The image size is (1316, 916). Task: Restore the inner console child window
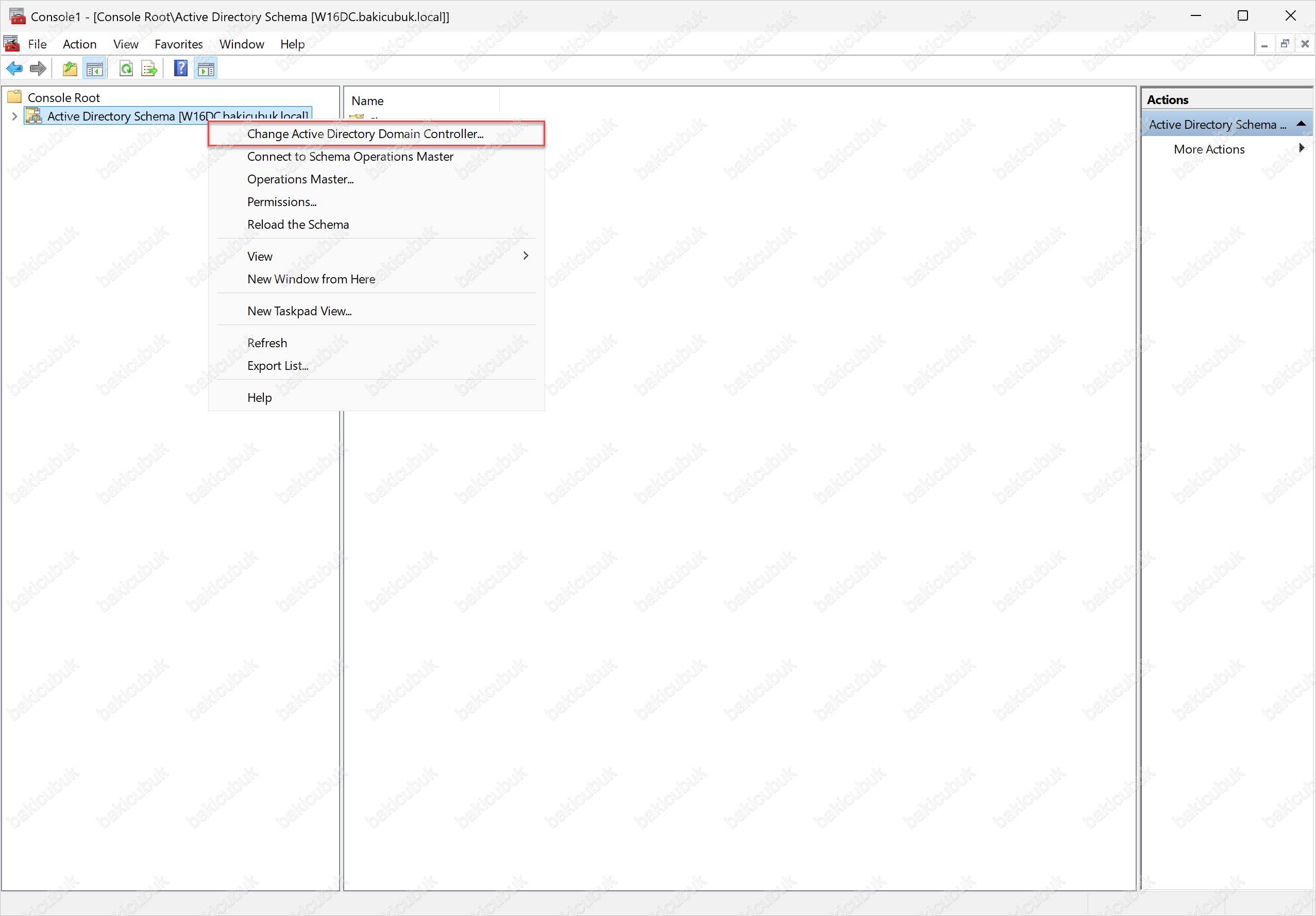point(1285,44)
